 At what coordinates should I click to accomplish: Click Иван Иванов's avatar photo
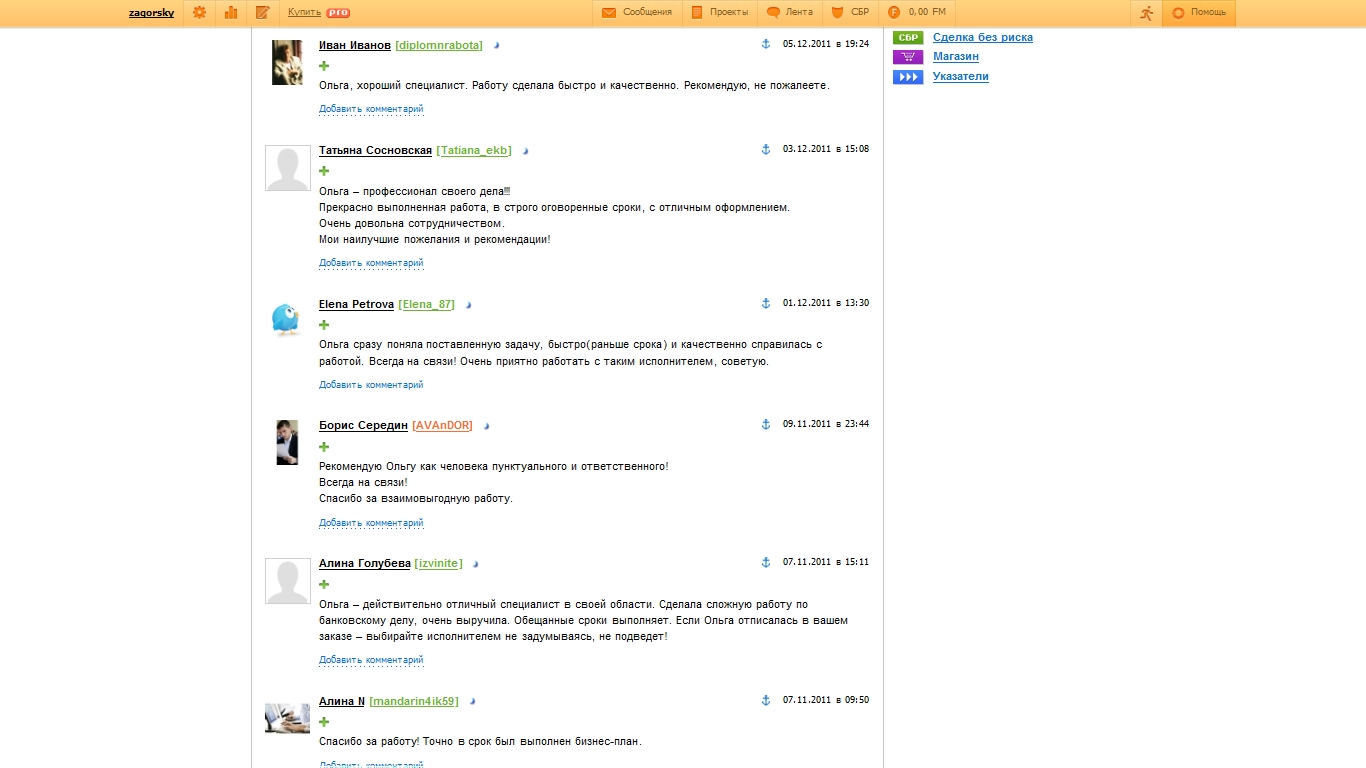pyautogui.click(x=287, y=62)
